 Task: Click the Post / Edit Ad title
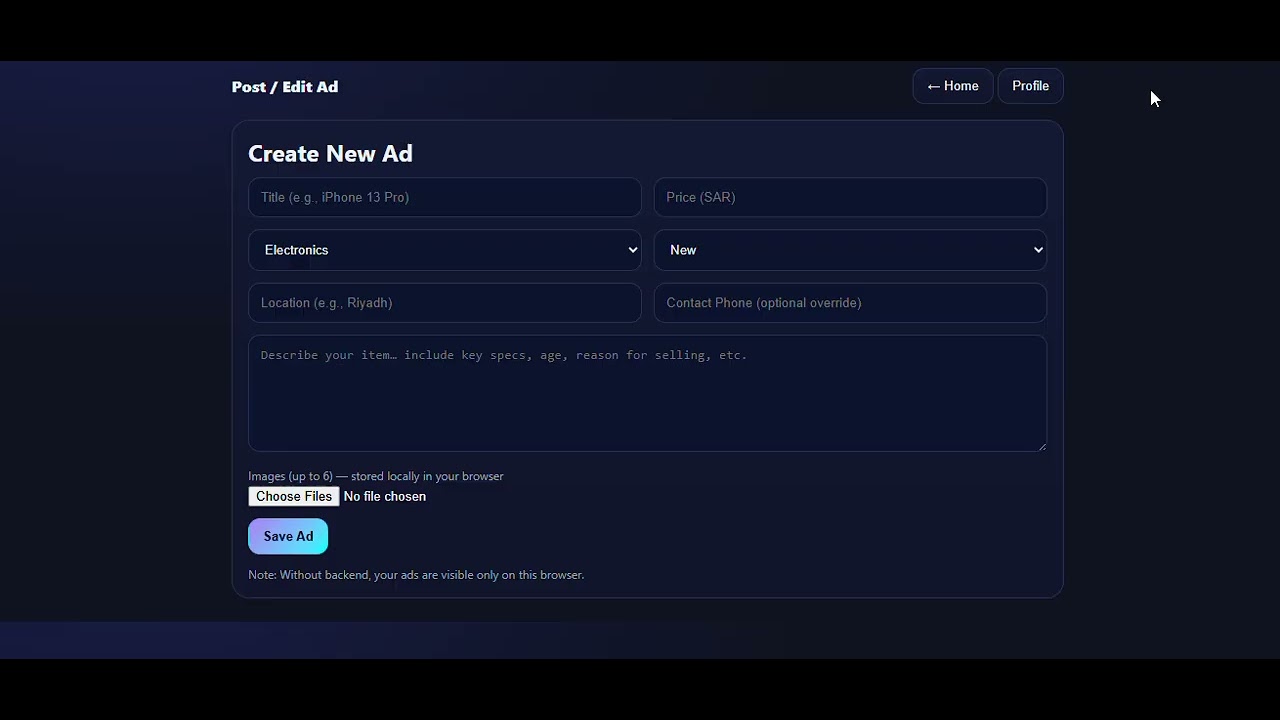tap(285, 87)
